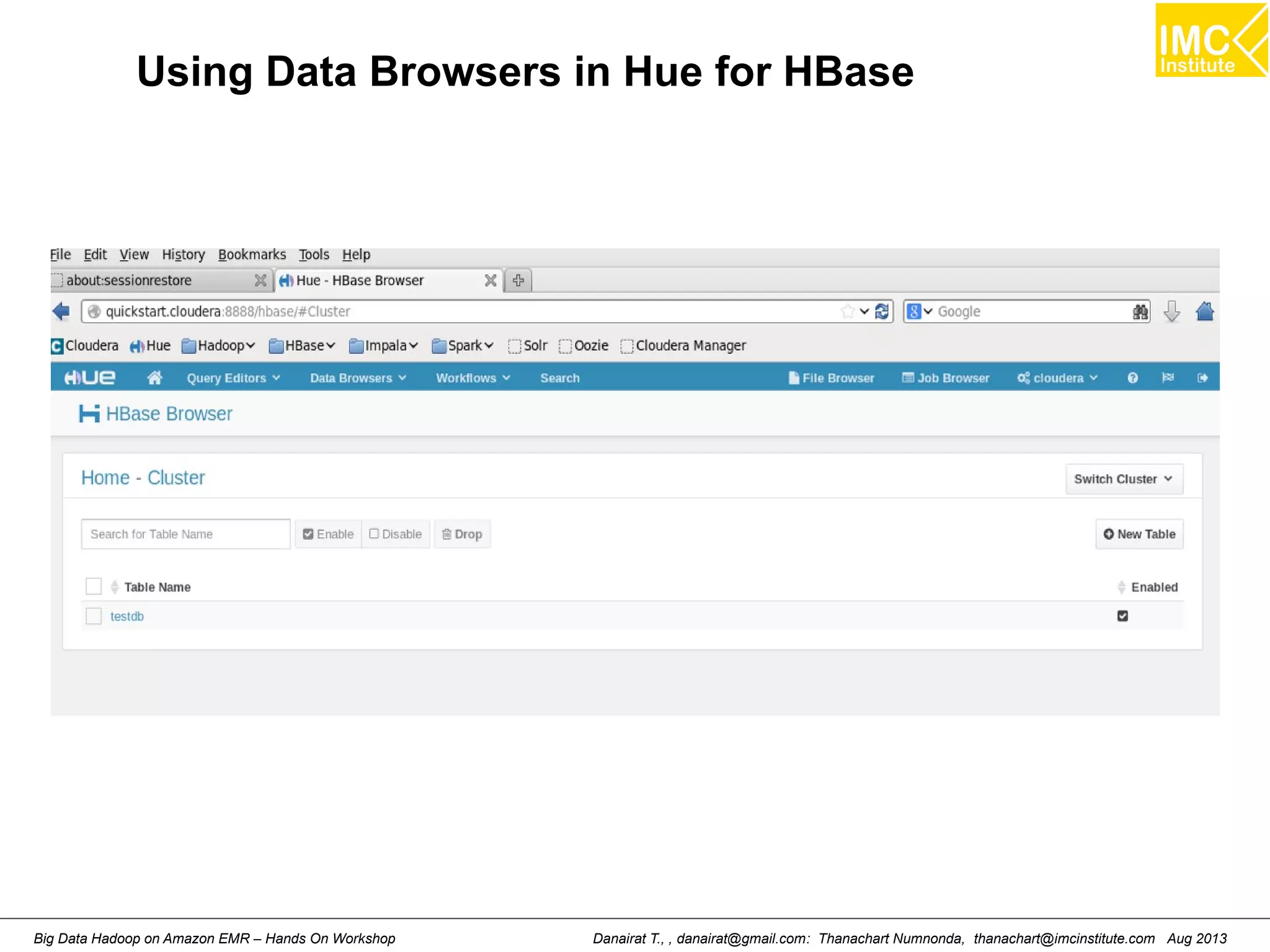Open the Edit menu
The height and width of the screenshot is (952, 1270).
(95, 255)
